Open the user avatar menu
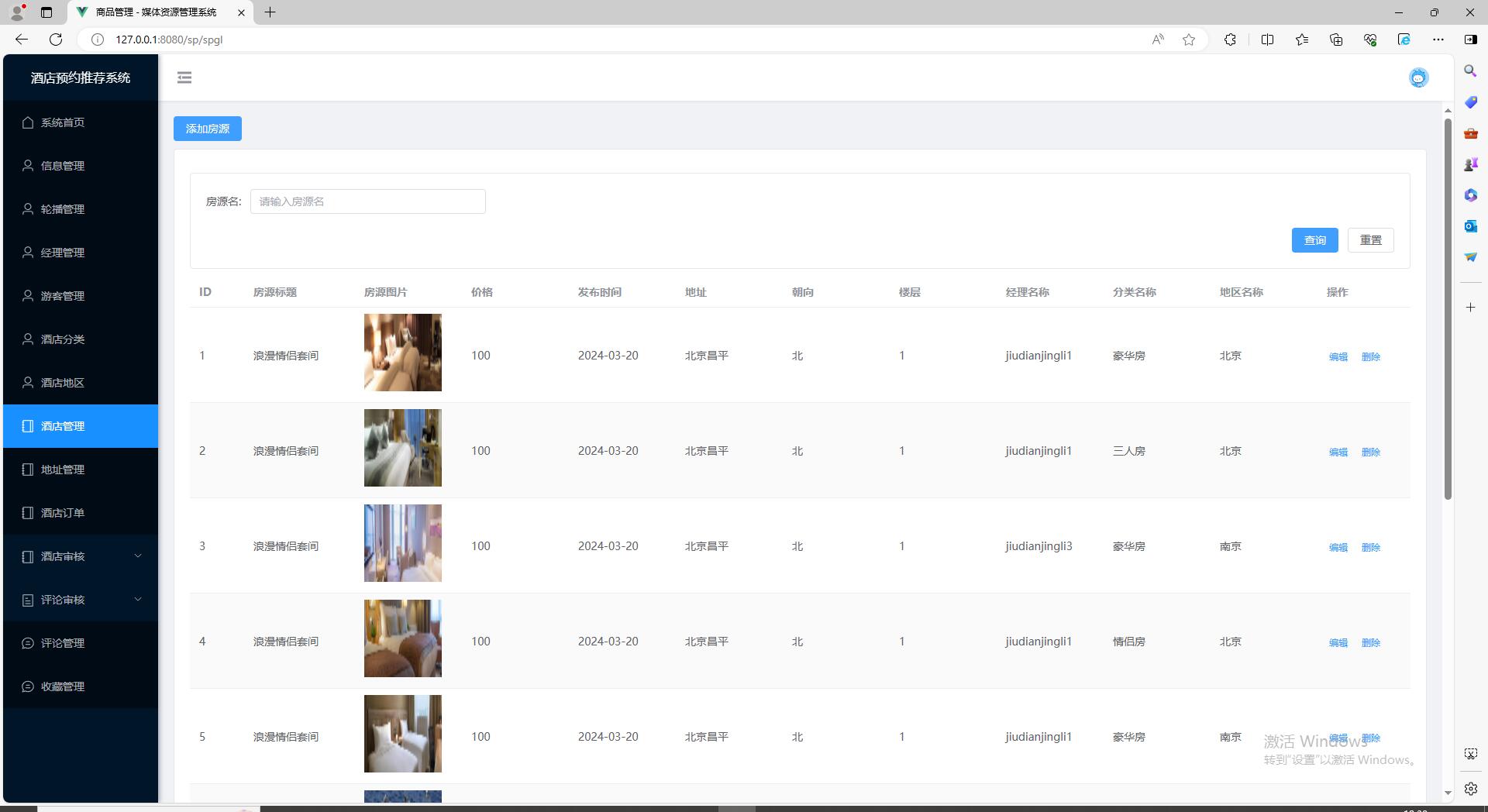The image size is (1488, 812). 1418,77
